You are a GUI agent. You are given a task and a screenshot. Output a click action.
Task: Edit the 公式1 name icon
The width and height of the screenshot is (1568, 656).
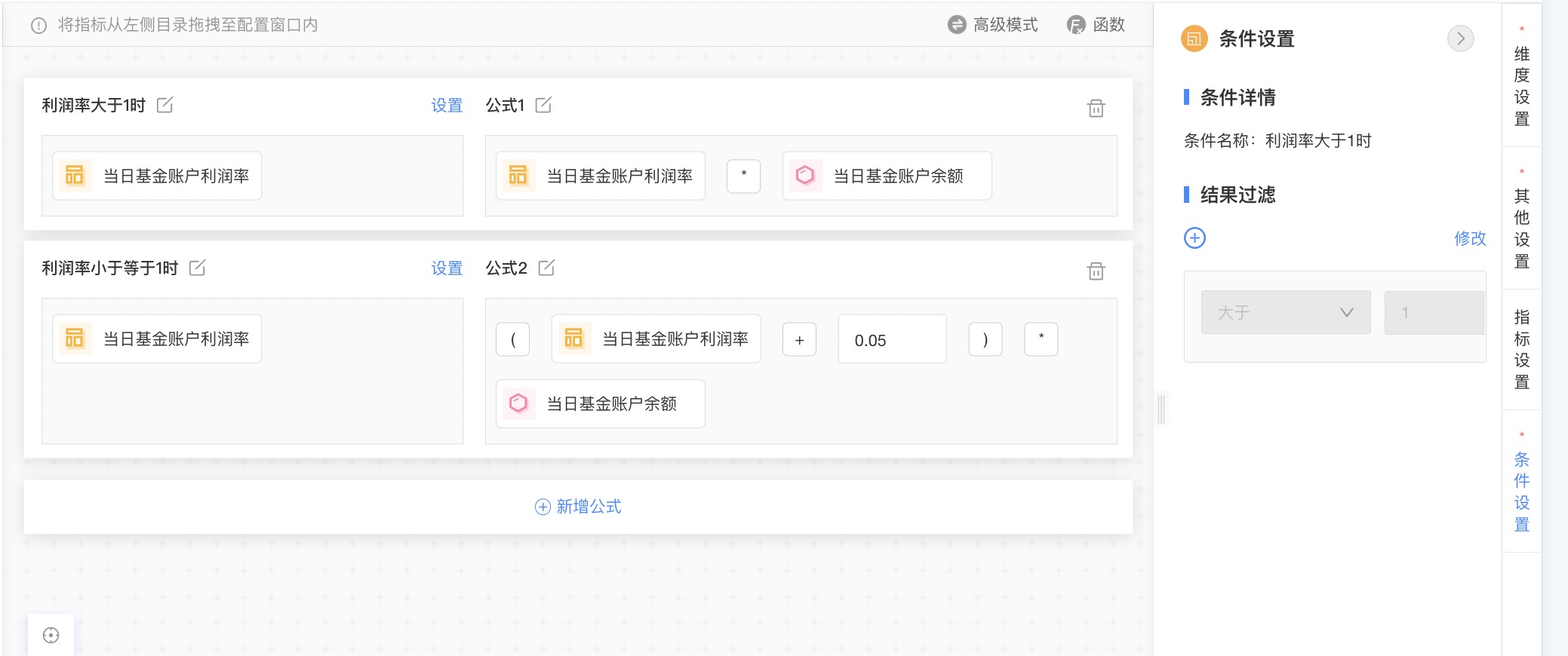click(543, 105)
